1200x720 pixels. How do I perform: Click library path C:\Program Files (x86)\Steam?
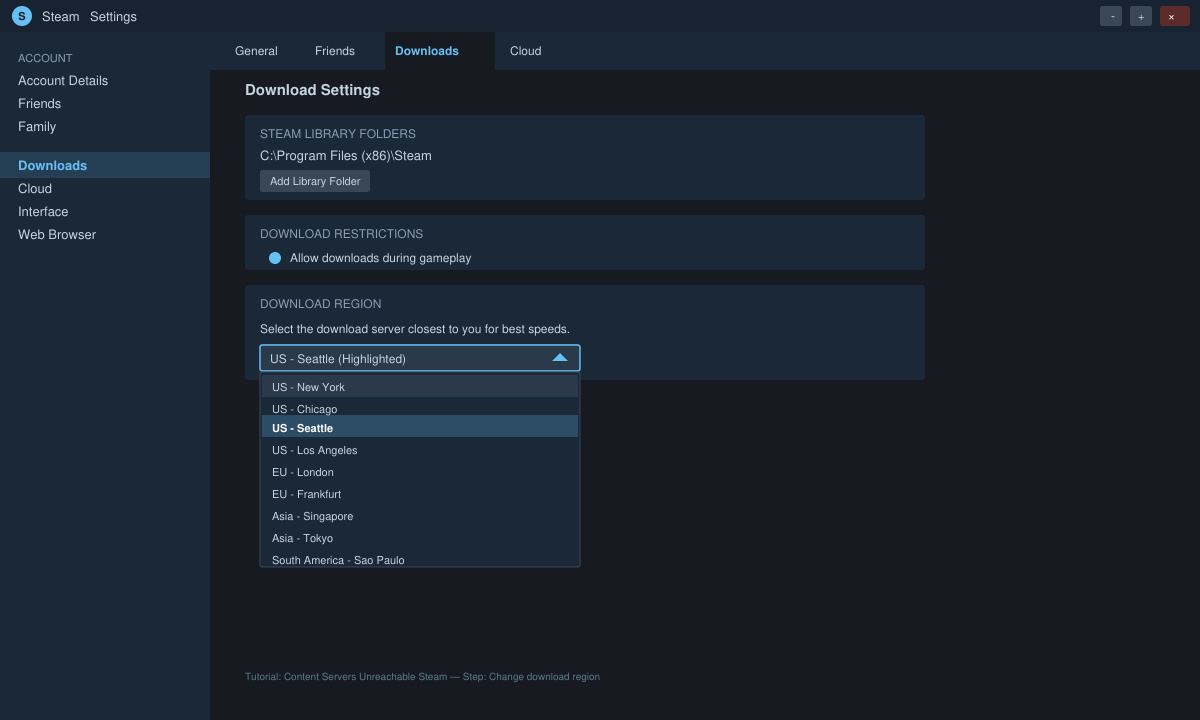click(x=346, y=156)
